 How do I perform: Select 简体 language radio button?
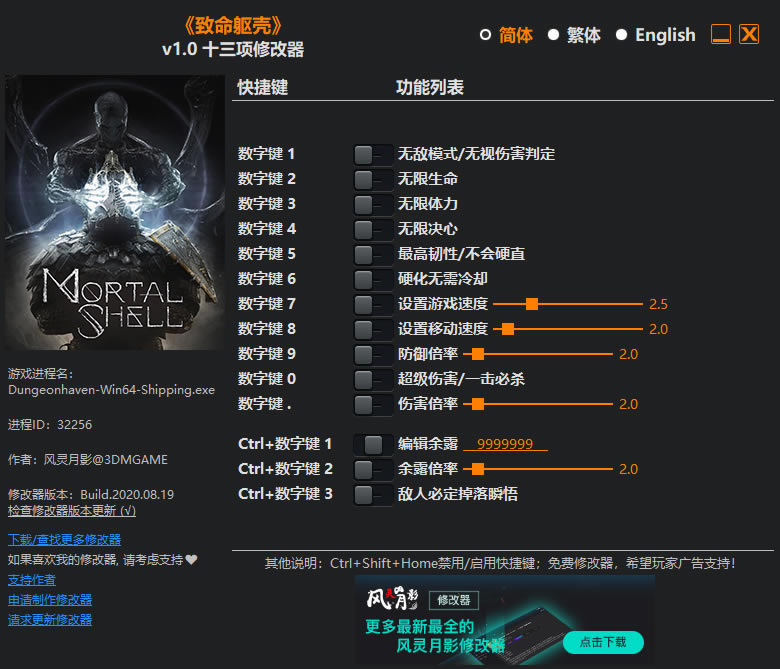click(x=486, y=35)
